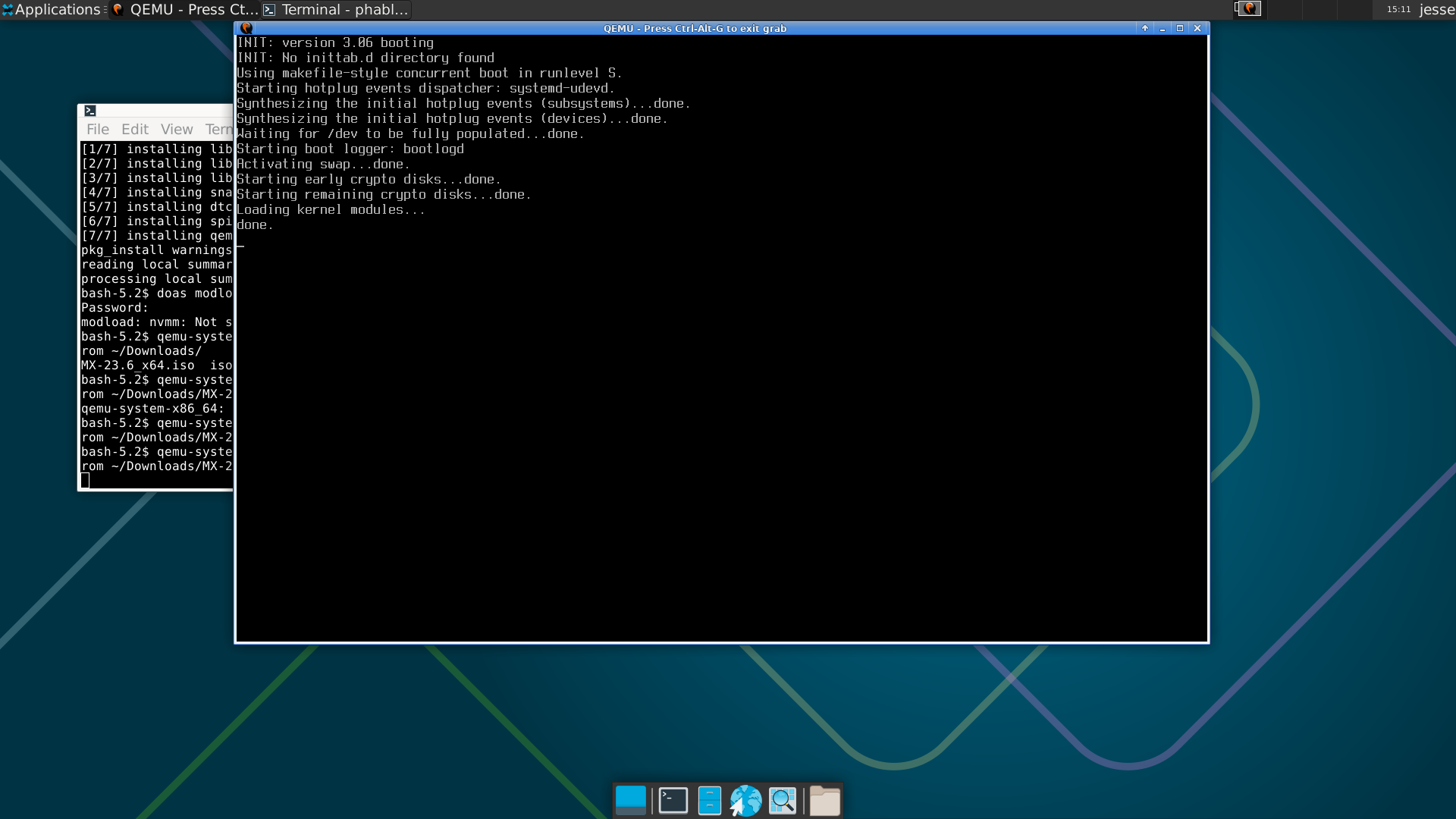The width and height of the screenshot is (1456, 819).
Task: Launch Terminal emulator from dock
Action: 673,801
